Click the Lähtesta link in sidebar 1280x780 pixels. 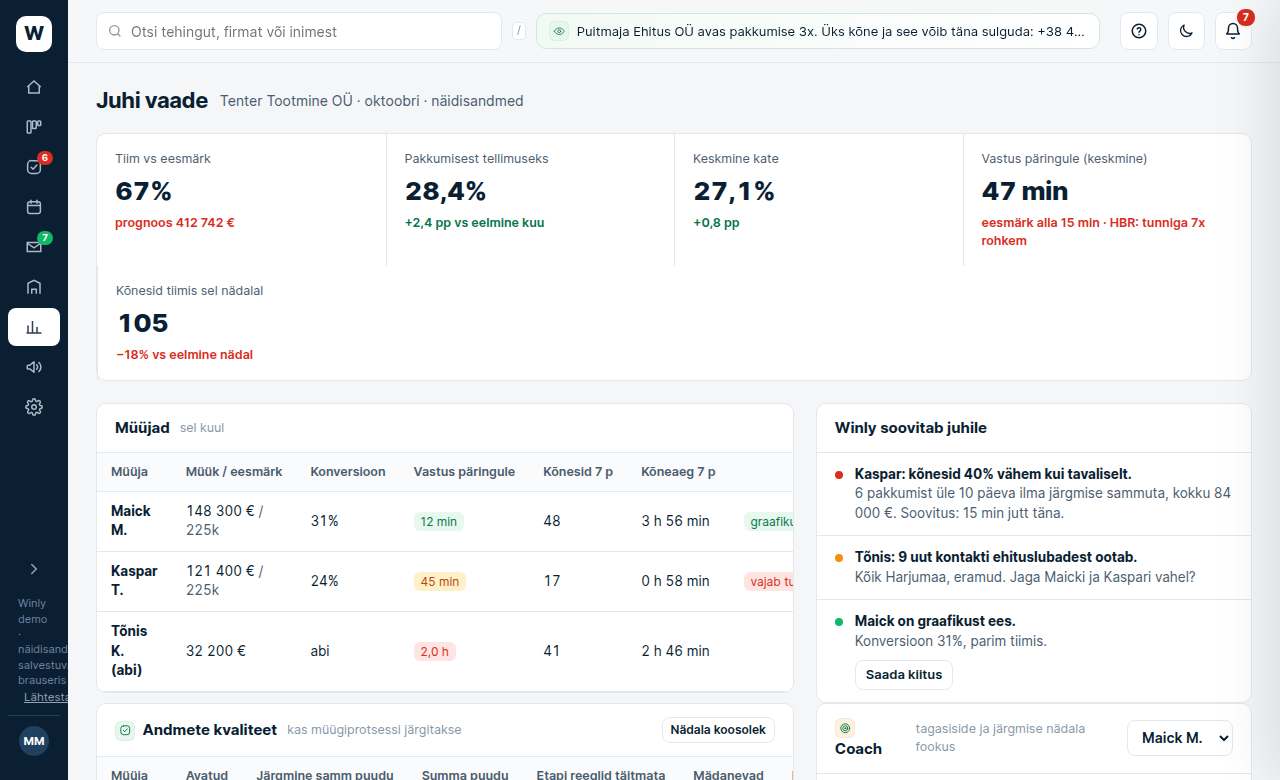pos(46,697)
